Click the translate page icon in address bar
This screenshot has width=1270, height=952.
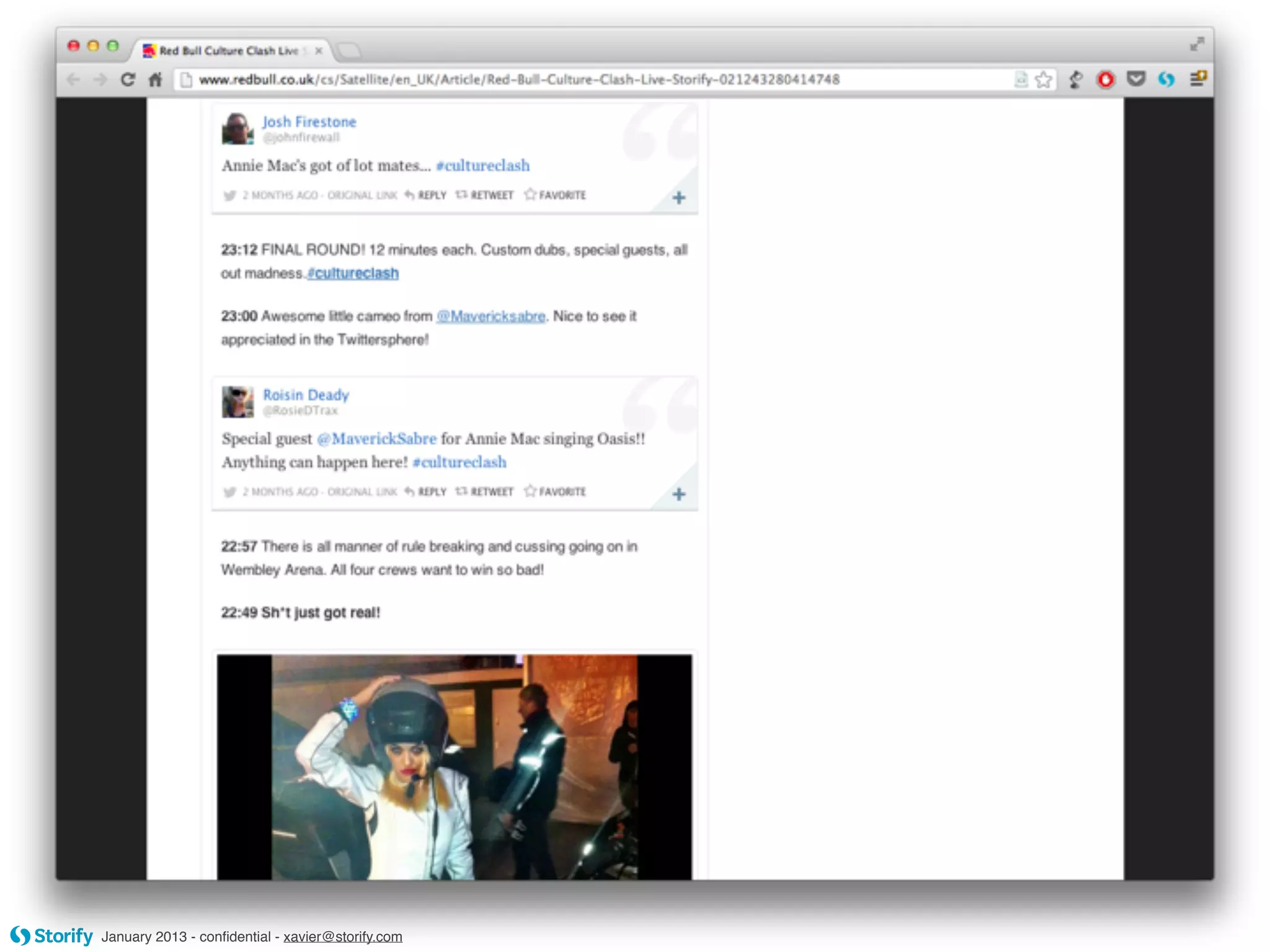(1021, 79)
